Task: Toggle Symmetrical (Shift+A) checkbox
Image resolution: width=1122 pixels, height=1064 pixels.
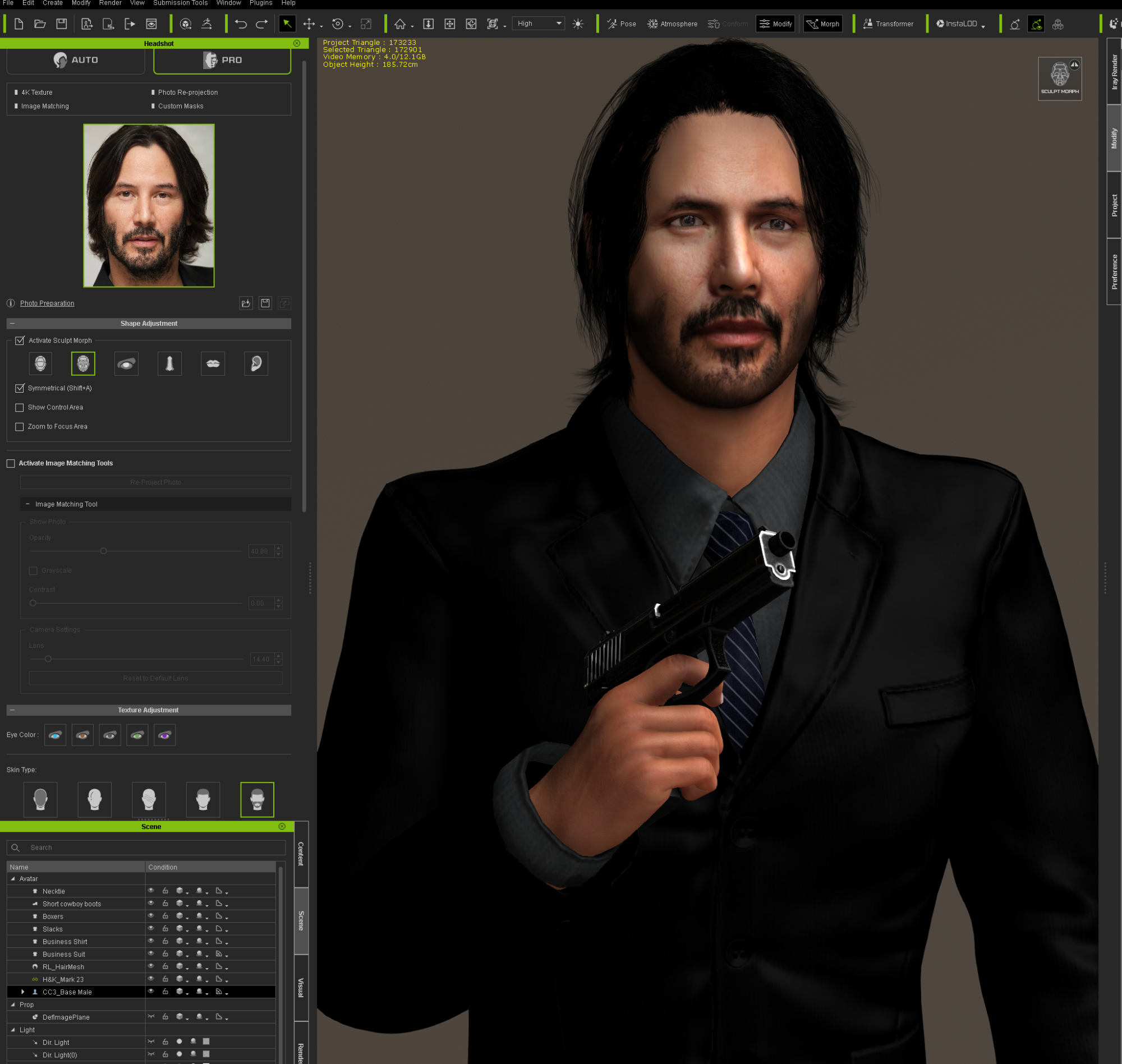Action: [20, 388]
